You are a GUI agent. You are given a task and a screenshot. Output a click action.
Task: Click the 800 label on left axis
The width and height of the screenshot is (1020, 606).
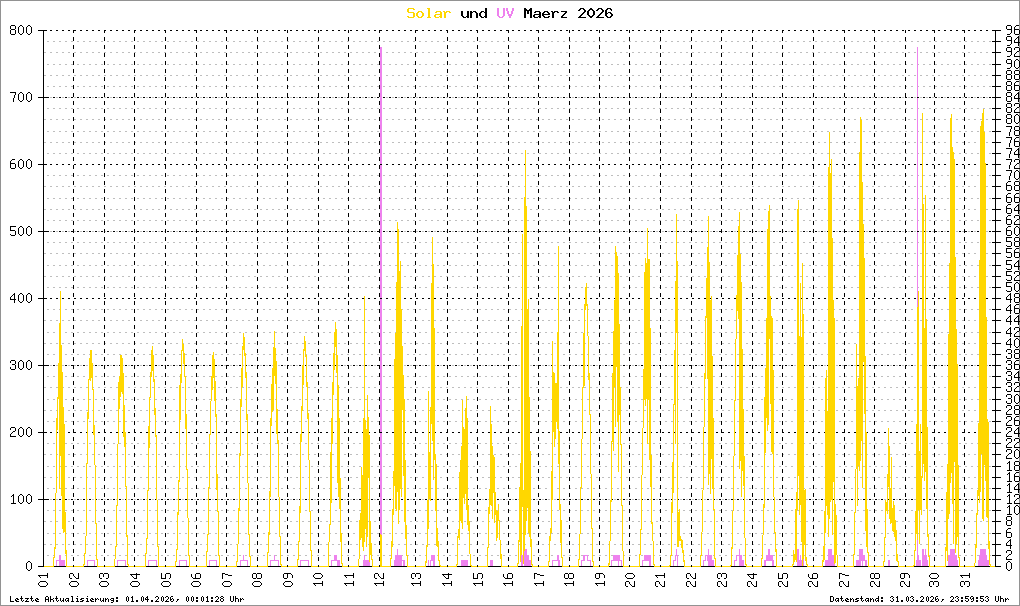click(x=21, y=31)
